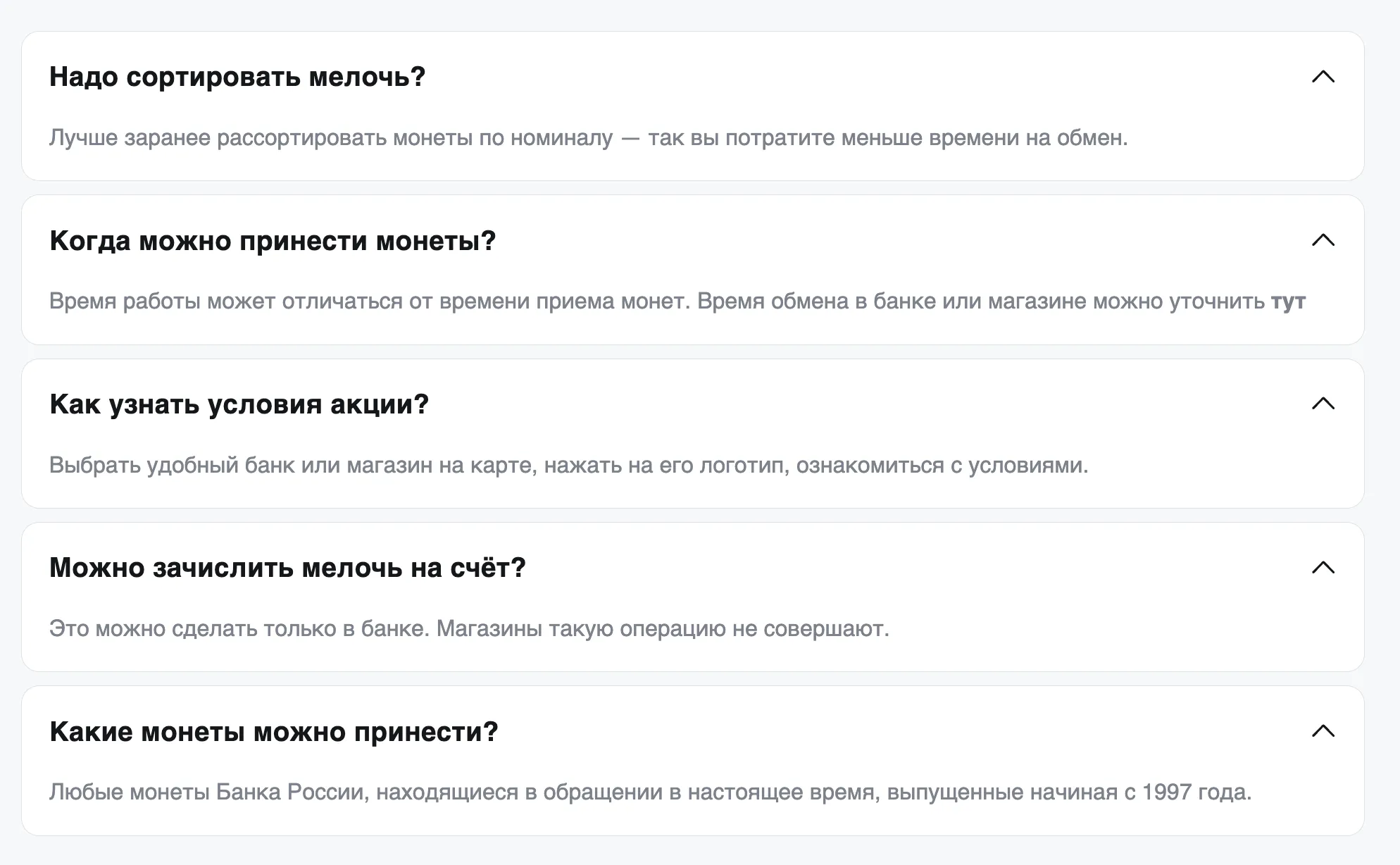
Task: Click the sentence "Это можно сделать только в банке"
Action: coord(239,629)
